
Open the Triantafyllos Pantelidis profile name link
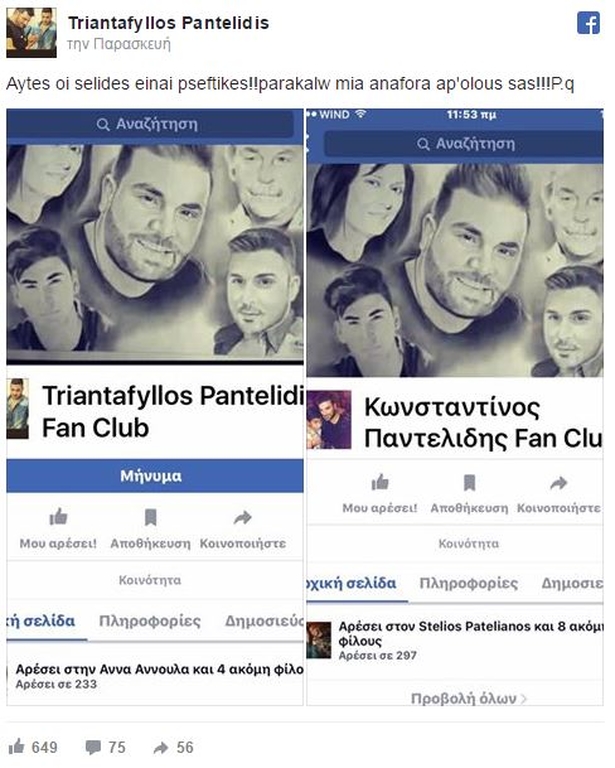coord(168,23)
